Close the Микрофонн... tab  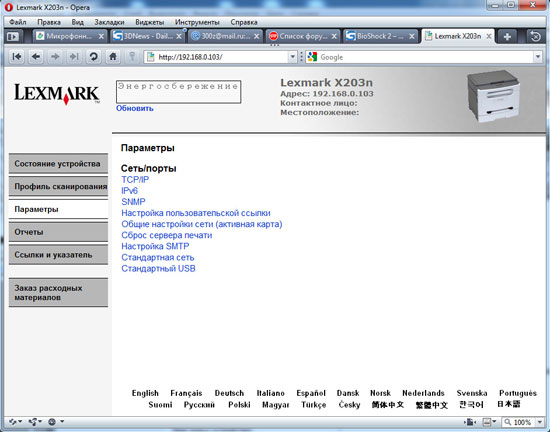coord(101,36)
